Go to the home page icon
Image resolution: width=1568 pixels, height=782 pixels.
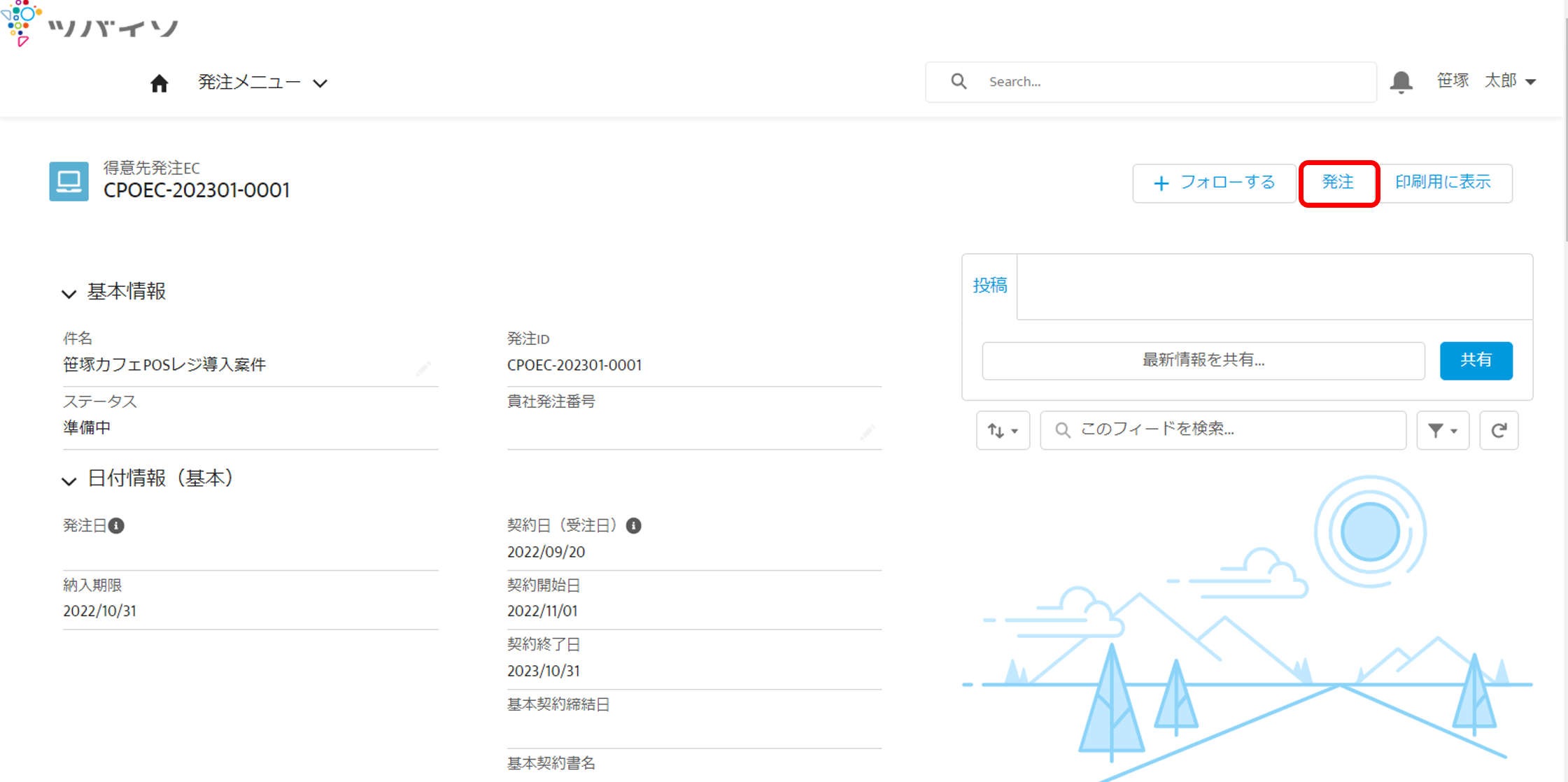[x=159, y=83]
